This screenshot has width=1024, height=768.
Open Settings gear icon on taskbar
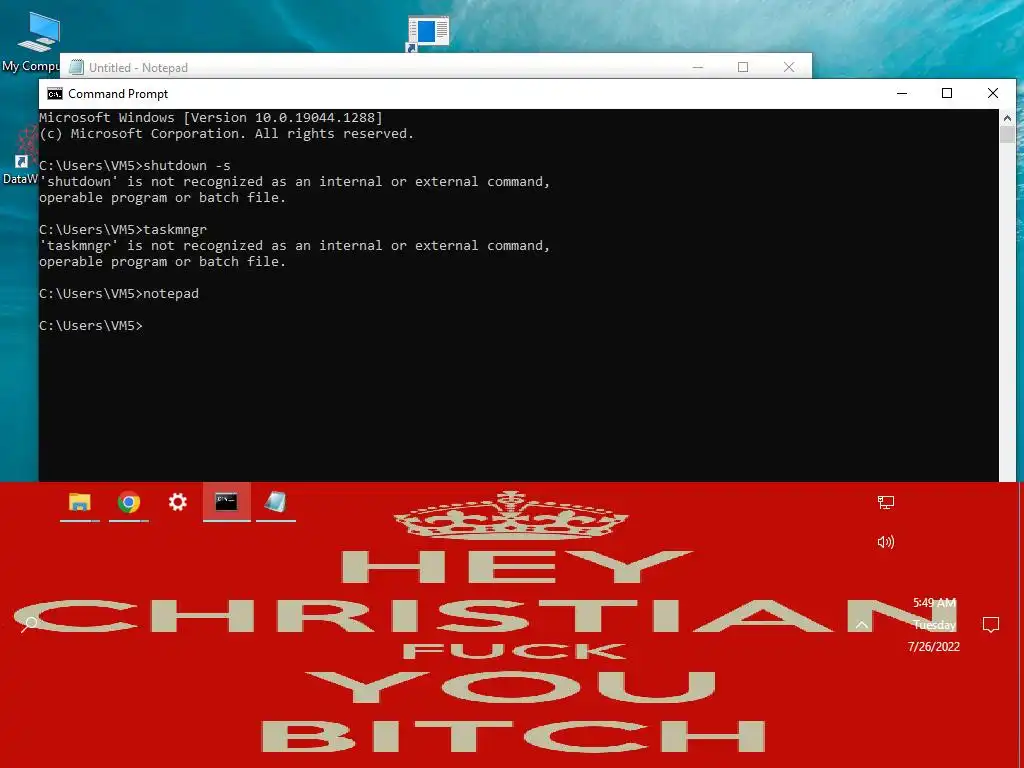coord(178,502)
